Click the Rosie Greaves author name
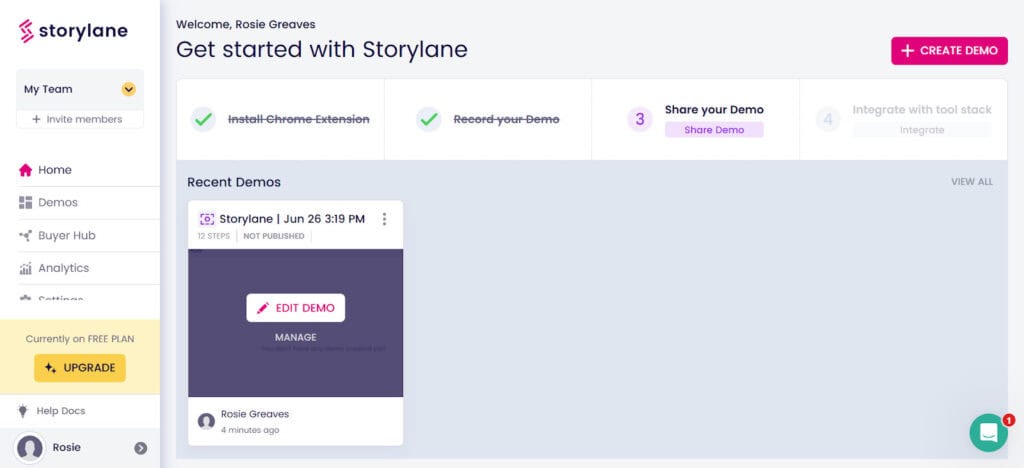The image size is (1024, 468). (255, 414)
